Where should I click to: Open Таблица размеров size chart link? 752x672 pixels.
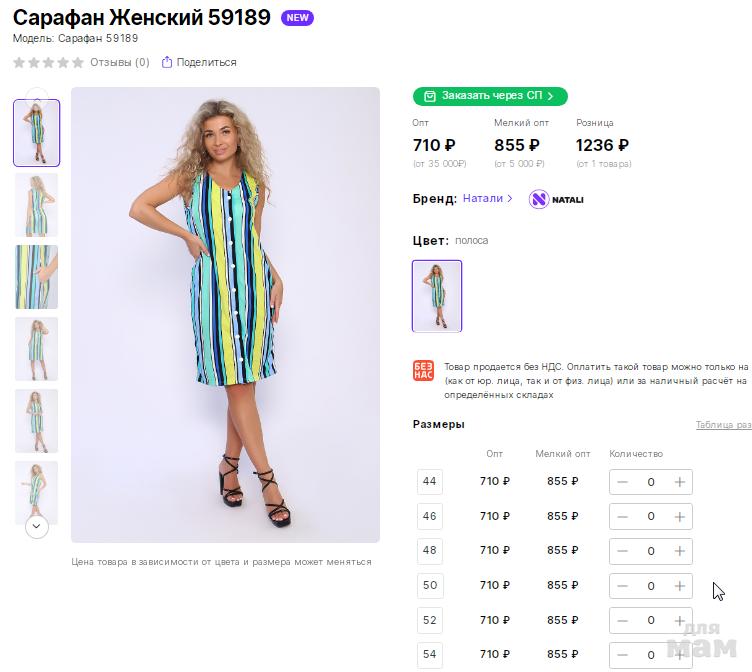pyautogui.click(x=723, y=425)
